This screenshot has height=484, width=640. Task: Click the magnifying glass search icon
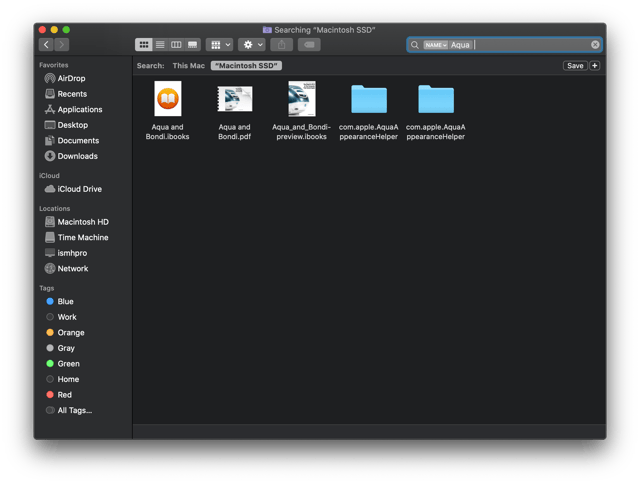415,45
